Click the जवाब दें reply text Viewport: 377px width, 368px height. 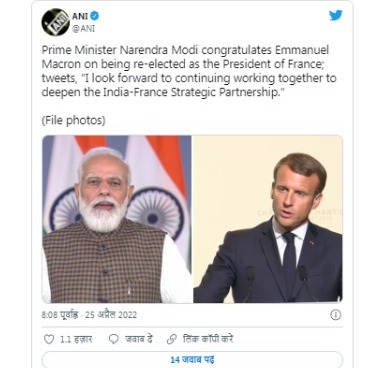pyautogui.click(x=139, y=339)
